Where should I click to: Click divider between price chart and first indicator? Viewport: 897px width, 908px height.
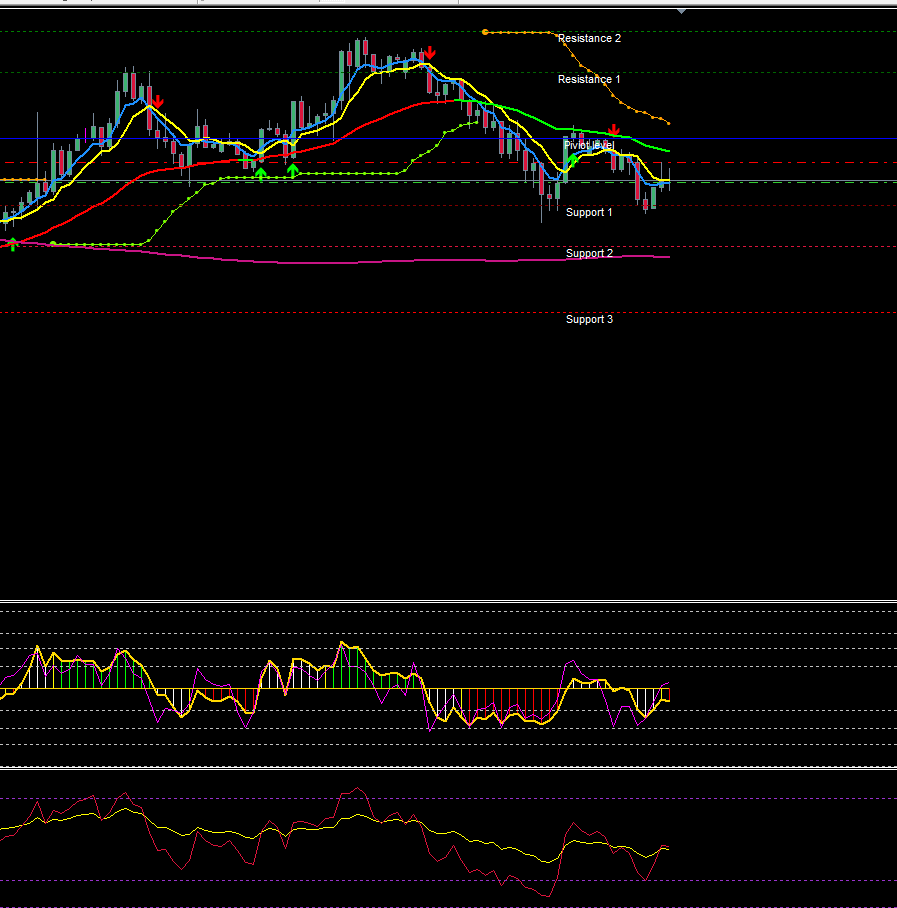pyautogui.click(x=448, y=602)
